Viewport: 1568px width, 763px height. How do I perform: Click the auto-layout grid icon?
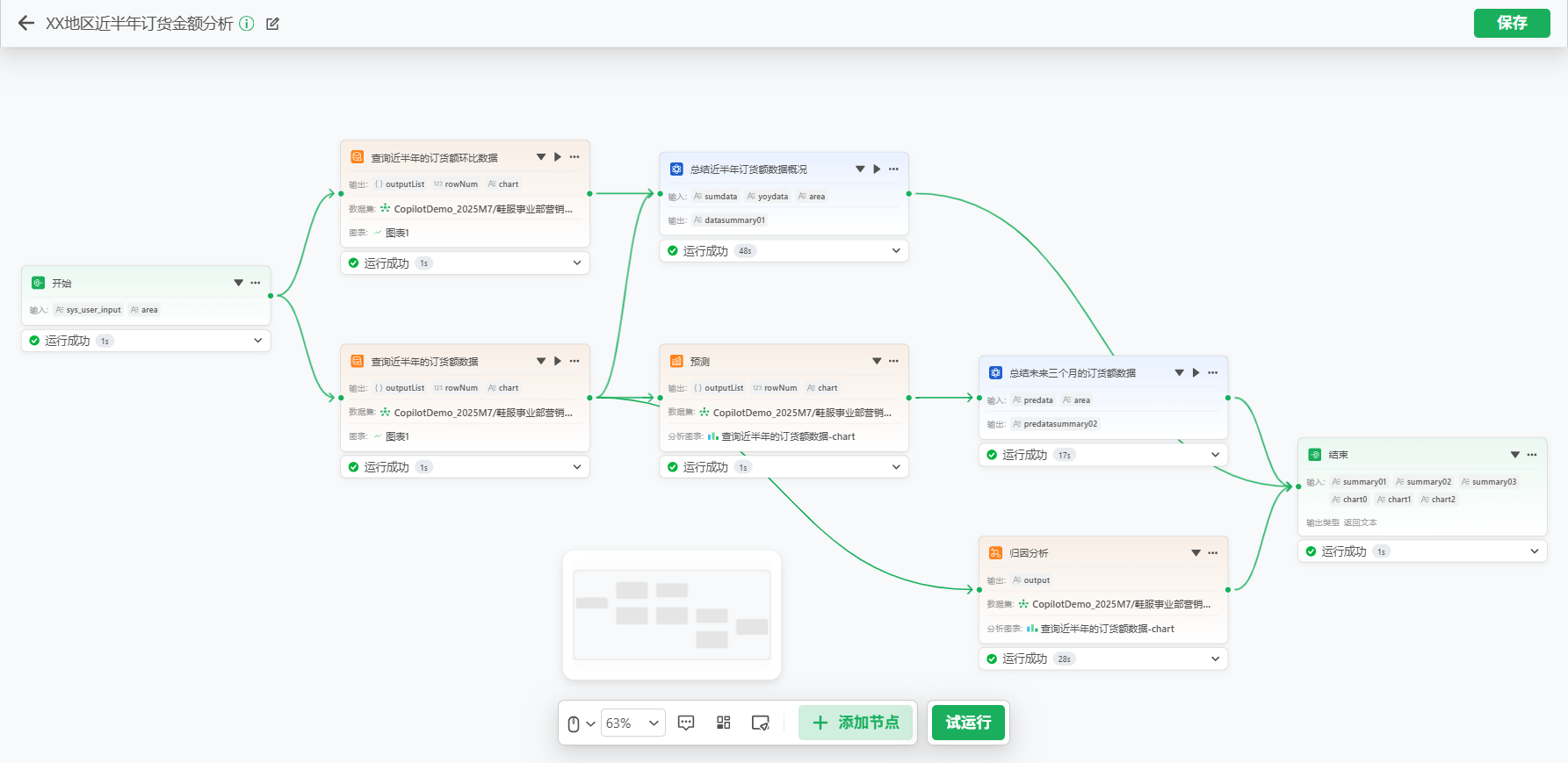click(723, 723)
